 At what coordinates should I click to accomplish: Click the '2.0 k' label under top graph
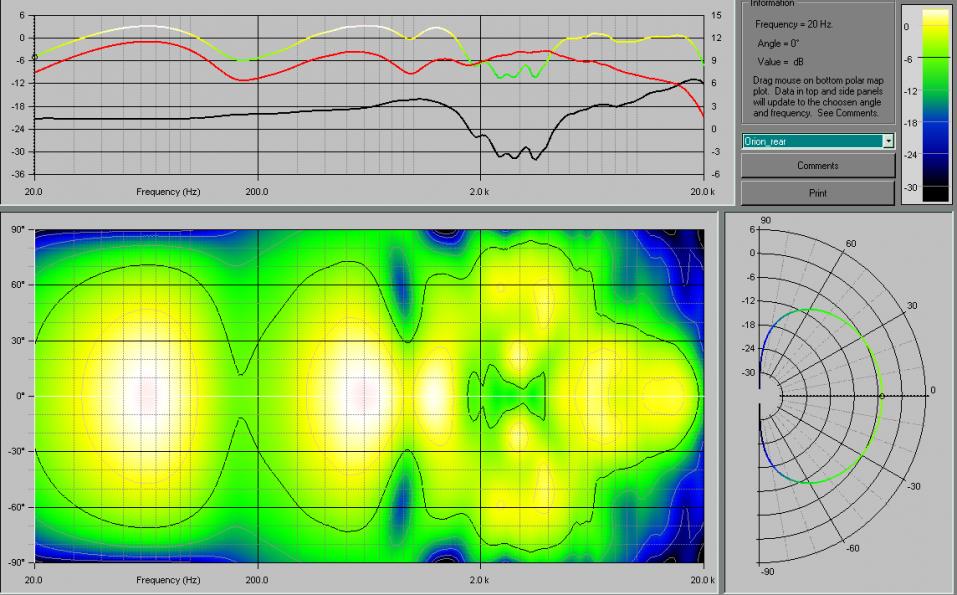coord(479,192)
